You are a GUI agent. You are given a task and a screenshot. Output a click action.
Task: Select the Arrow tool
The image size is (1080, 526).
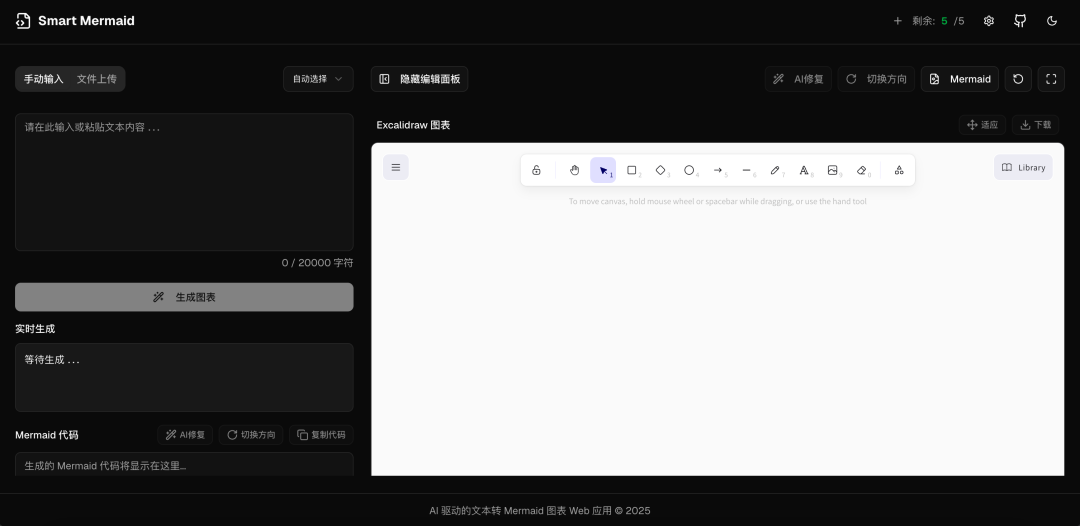(718, 170)
